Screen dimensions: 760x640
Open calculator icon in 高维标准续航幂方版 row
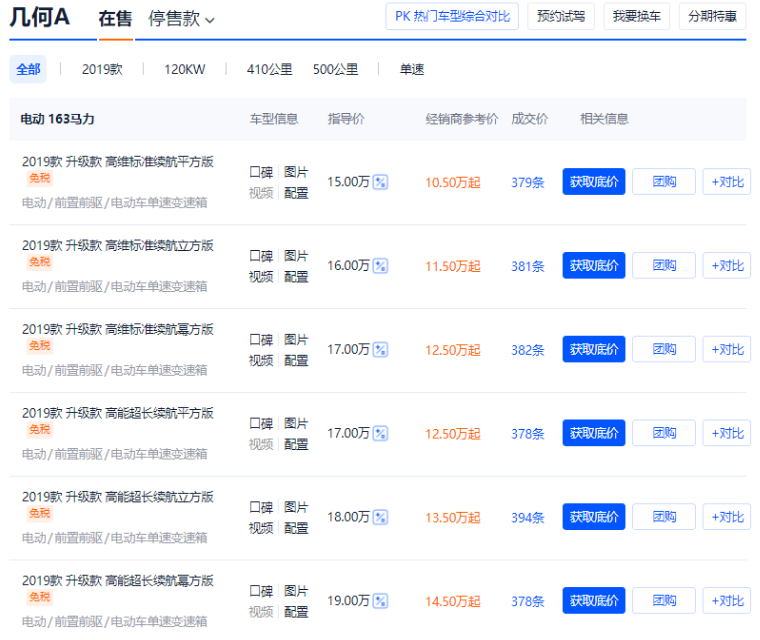pyautogui.click(x=380, y=350)
